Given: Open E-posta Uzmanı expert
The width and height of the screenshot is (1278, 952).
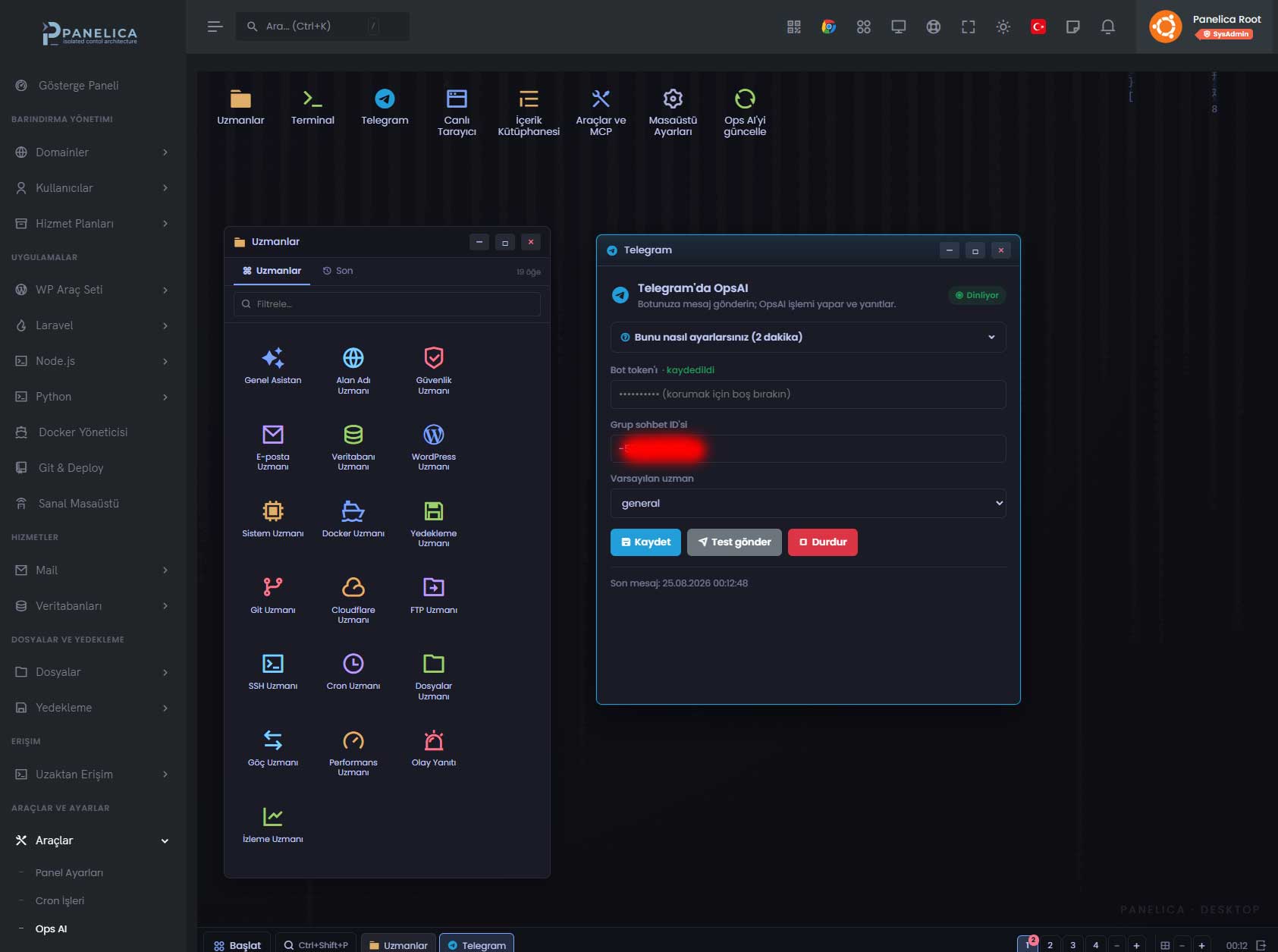Looking at the screenshot, I should tap(273, 448).
